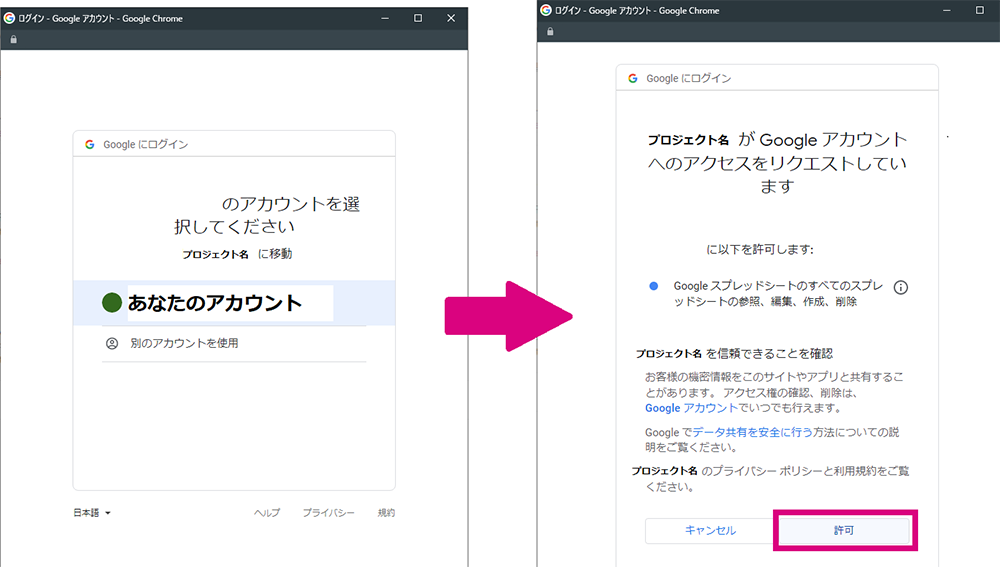
Task: Open the プライバシー footer link
Action: 328,513
